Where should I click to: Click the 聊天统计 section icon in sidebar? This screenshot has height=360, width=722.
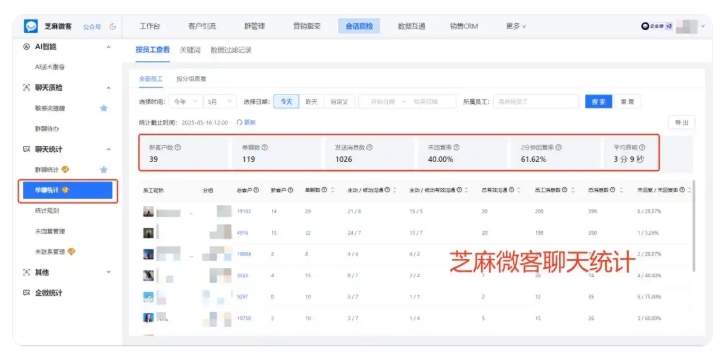pyautogui.click(x=26, y=149)
